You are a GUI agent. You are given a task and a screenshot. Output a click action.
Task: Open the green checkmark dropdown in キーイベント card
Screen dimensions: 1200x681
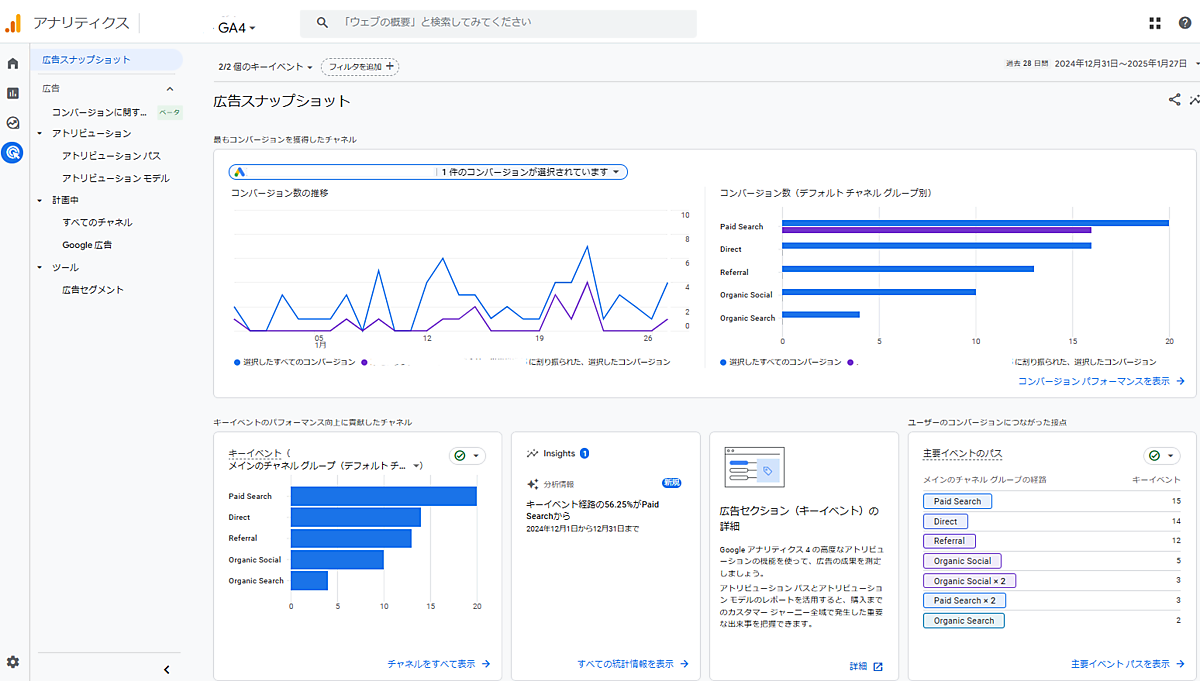[466, 455]
